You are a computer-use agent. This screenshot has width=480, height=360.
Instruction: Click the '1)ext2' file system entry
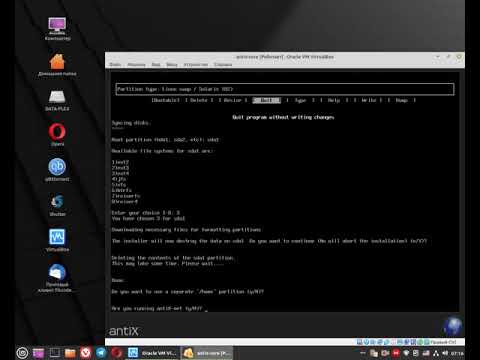pos(120,162)
